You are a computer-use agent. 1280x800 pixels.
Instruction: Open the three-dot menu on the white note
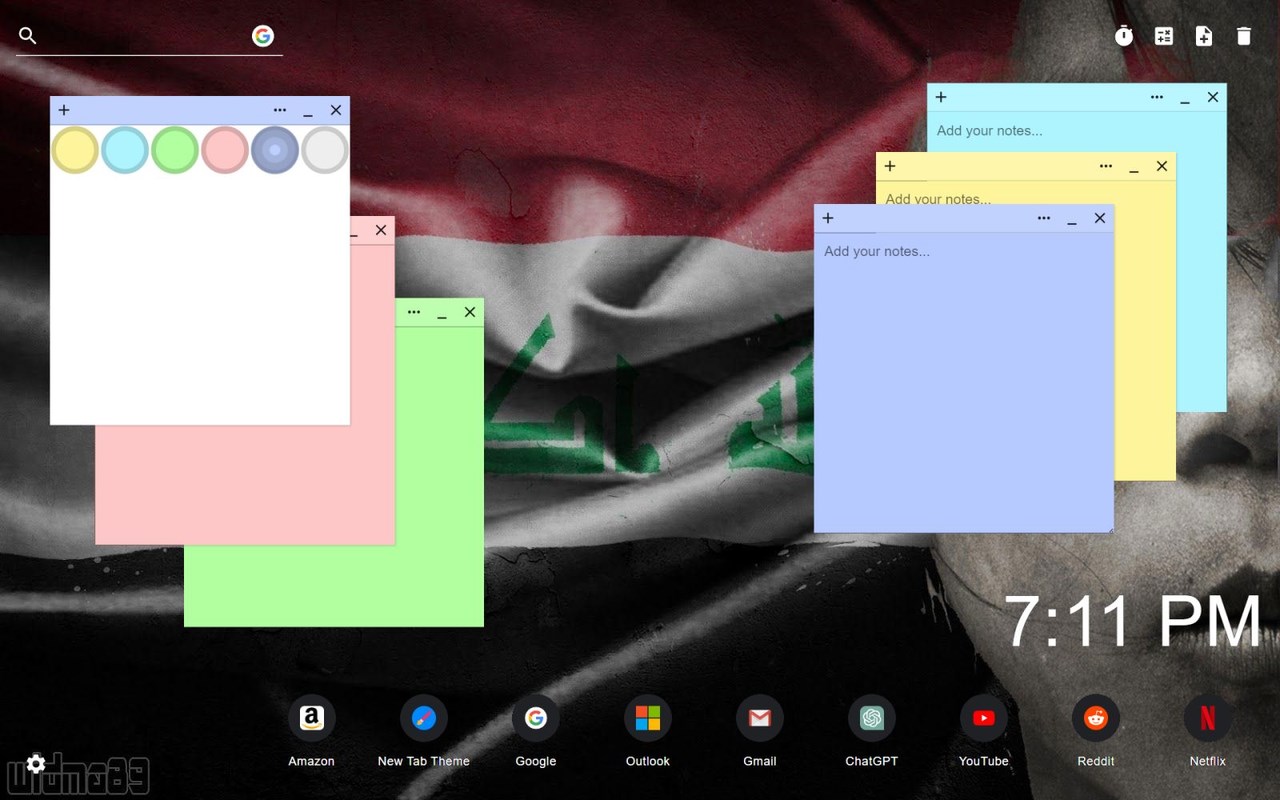tap(280, 110)
